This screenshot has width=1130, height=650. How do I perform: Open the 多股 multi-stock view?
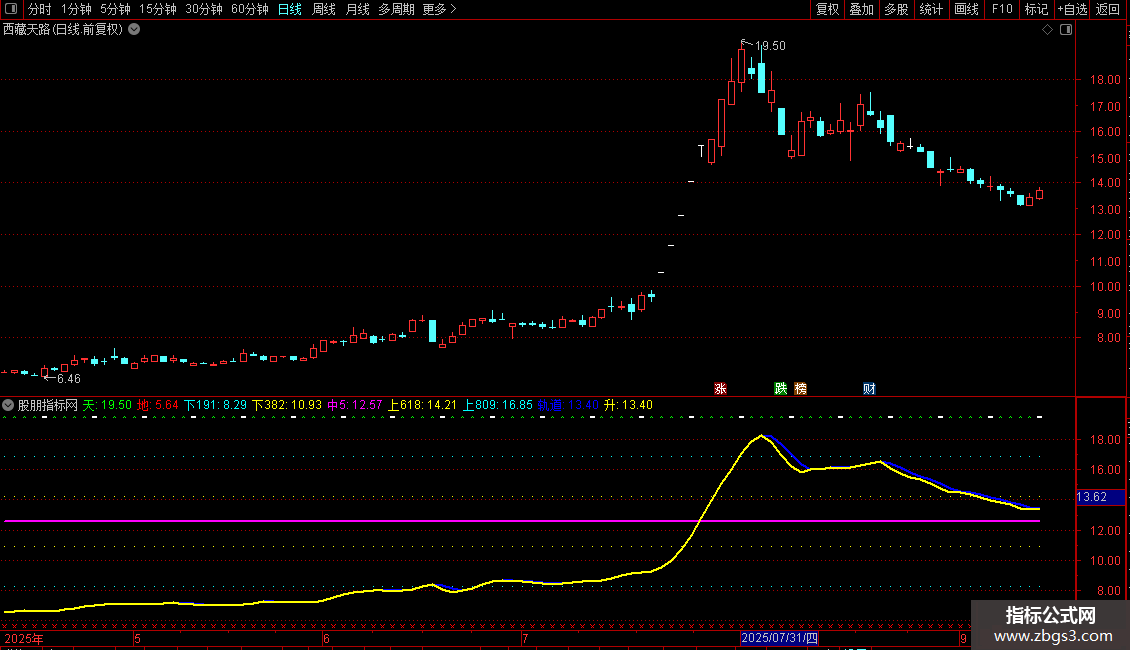pos(897,9)
